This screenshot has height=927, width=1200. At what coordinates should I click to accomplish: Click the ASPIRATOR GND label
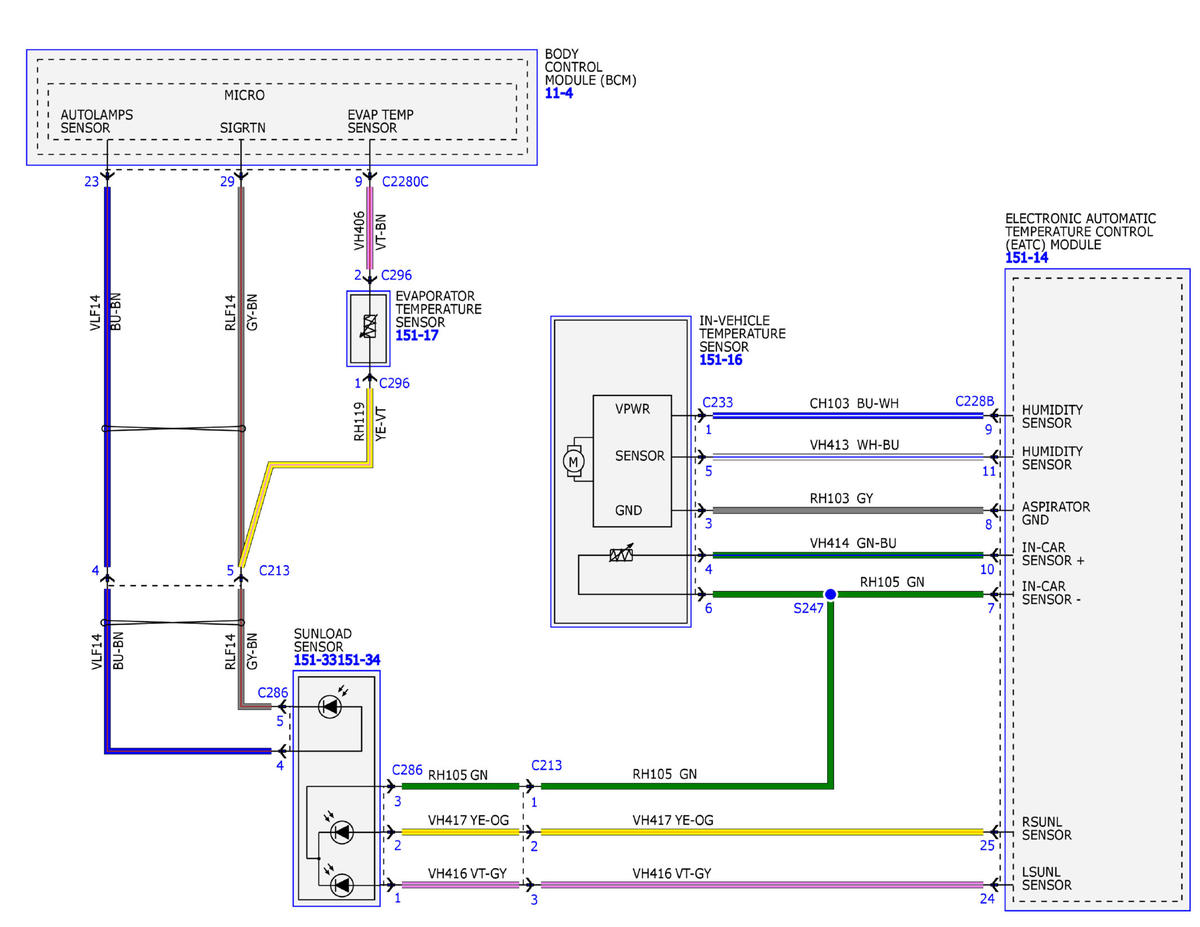tap(1056, 513)
